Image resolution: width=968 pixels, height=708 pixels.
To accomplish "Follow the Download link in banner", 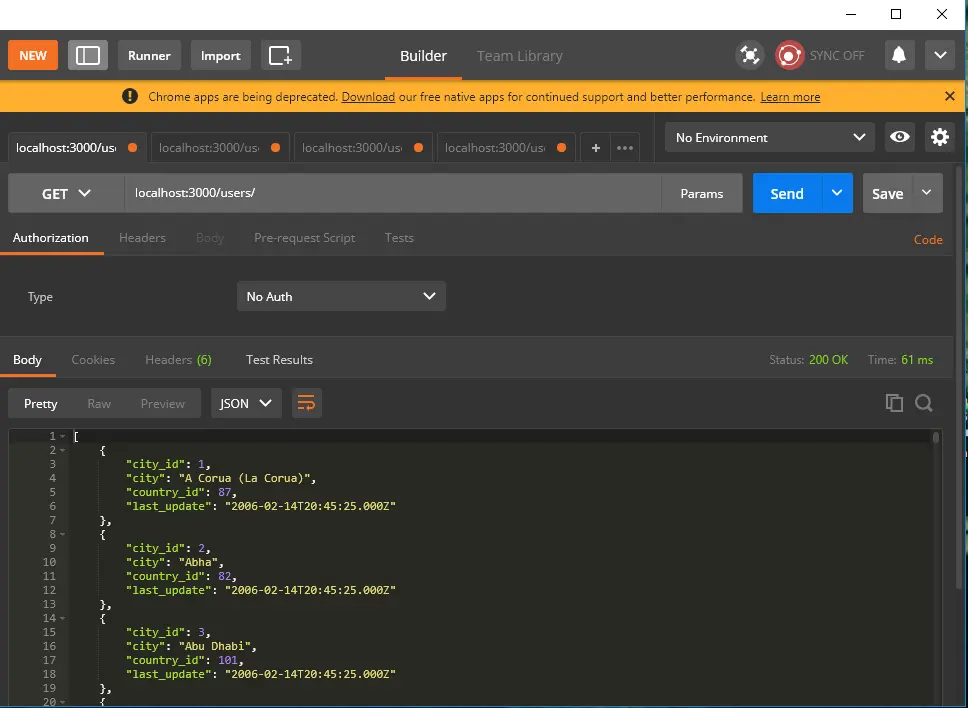I will [368, 97].
